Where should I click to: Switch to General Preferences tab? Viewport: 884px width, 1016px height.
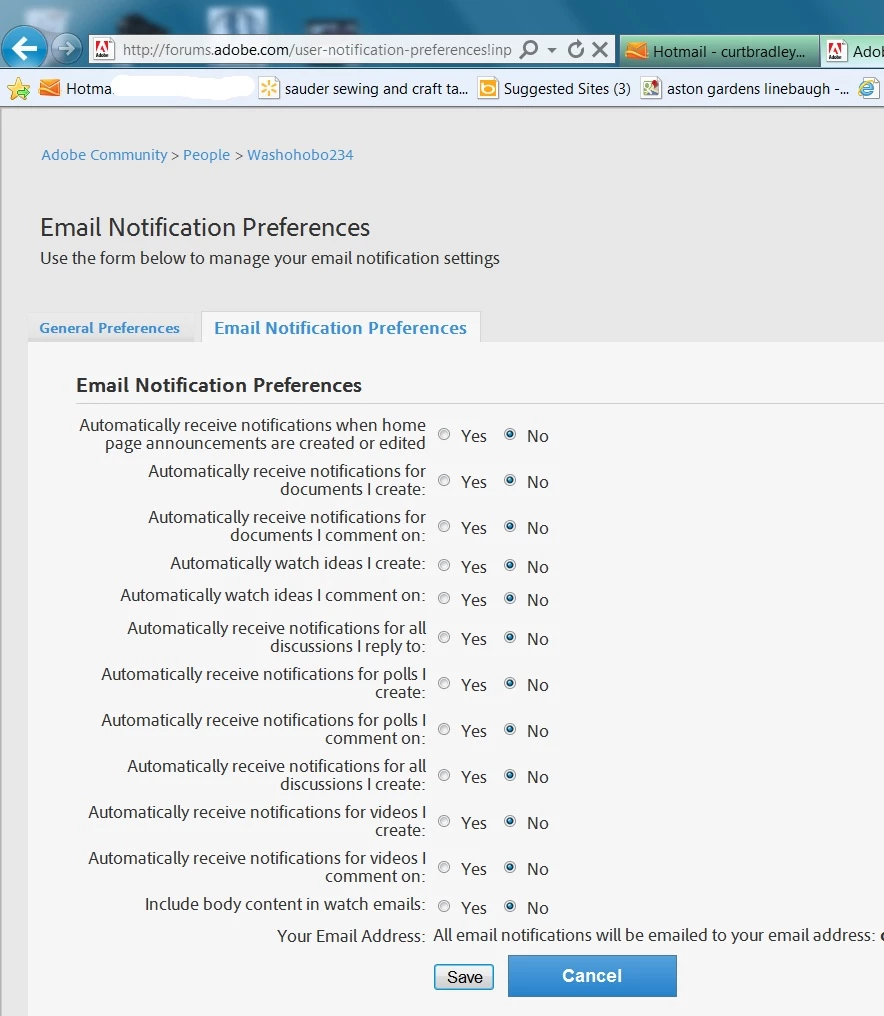click(x=110, y=328)
